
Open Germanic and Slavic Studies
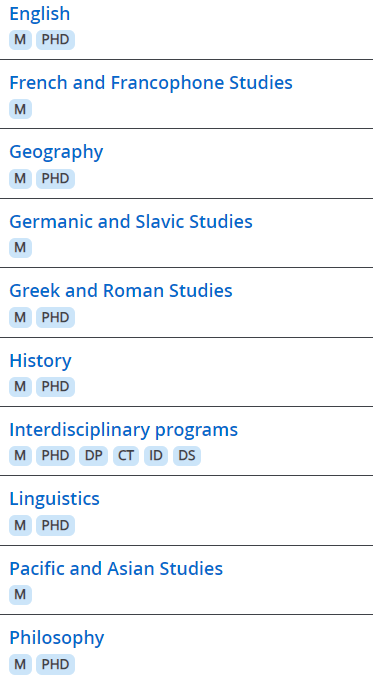(x=131, y=222)
